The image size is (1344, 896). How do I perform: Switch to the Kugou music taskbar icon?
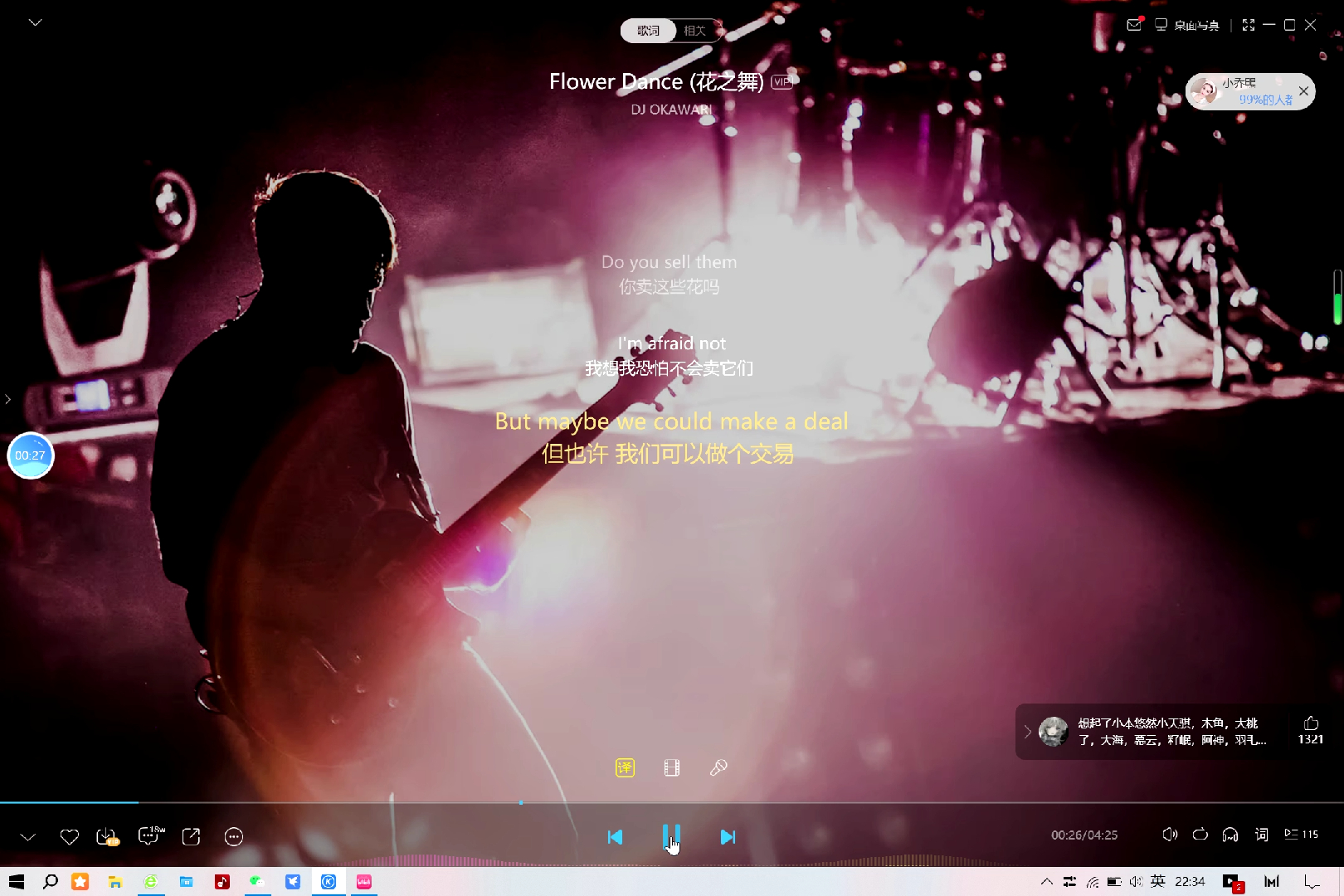pyautogui.click(x=329, y=882)
